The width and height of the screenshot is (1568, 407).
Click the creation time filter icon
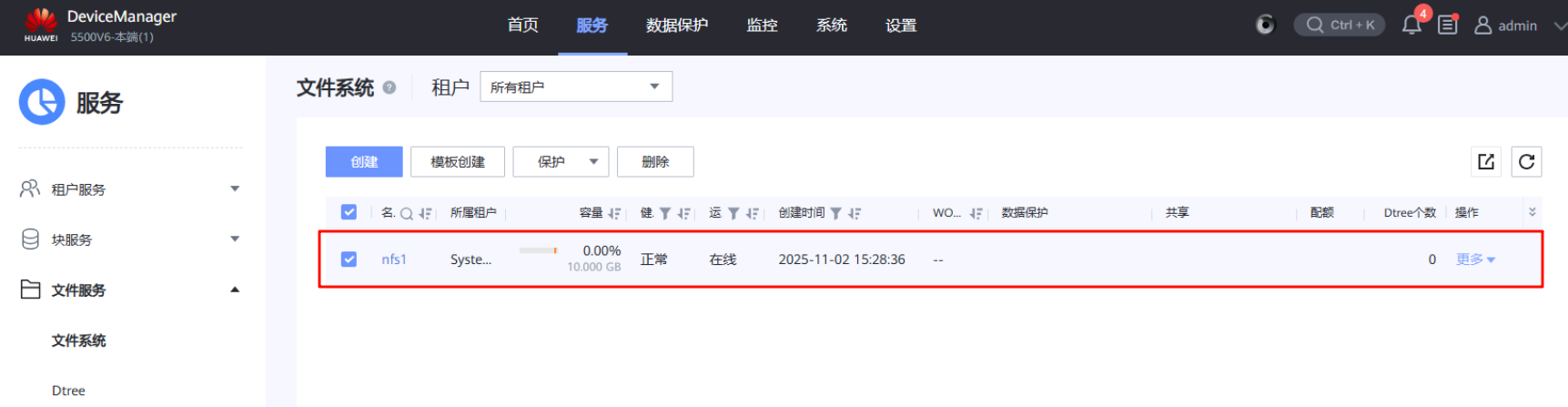click(835, 213)
